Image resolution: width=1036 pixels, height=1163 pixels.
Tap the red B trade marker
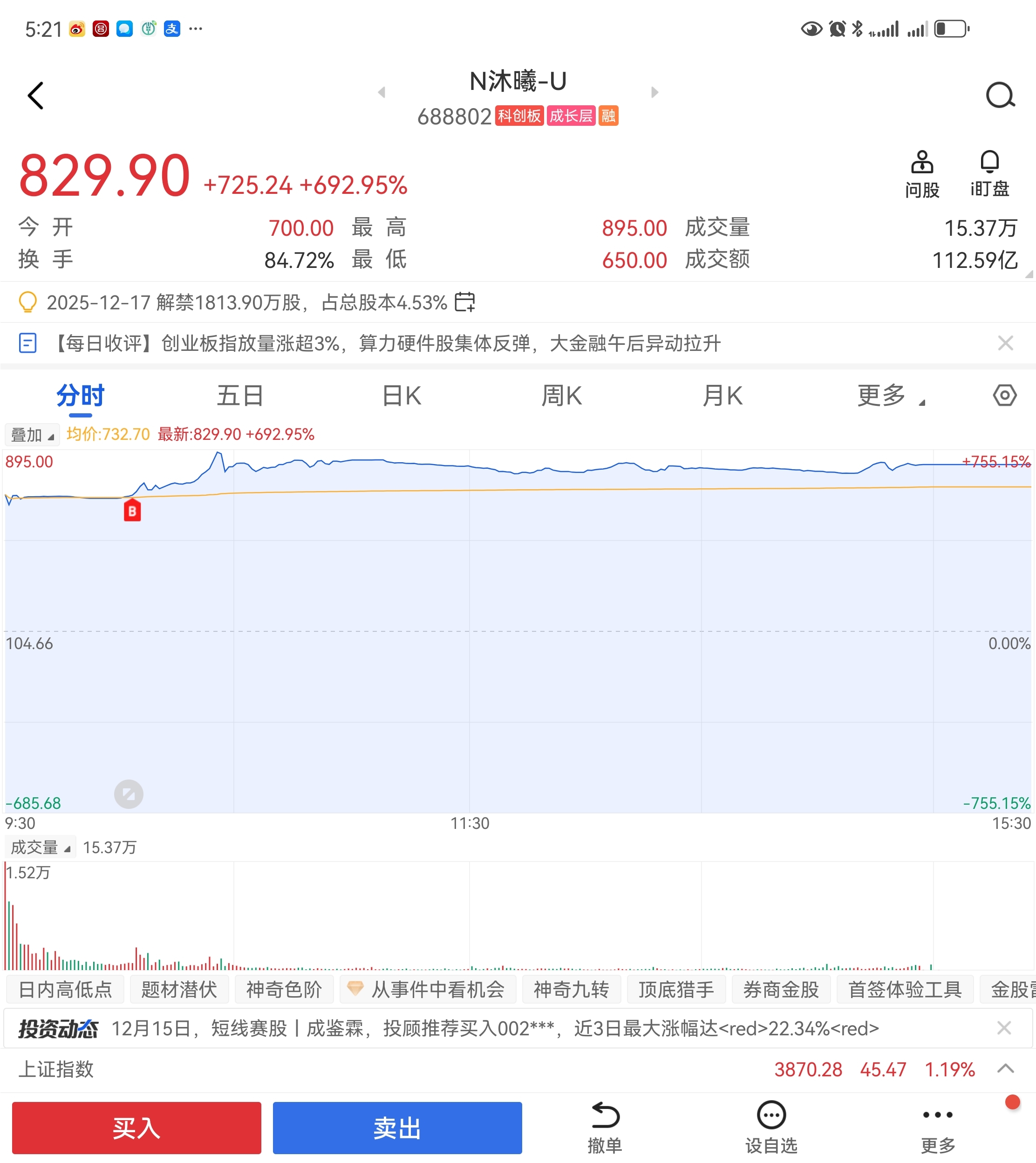click(x=132, y=511)
